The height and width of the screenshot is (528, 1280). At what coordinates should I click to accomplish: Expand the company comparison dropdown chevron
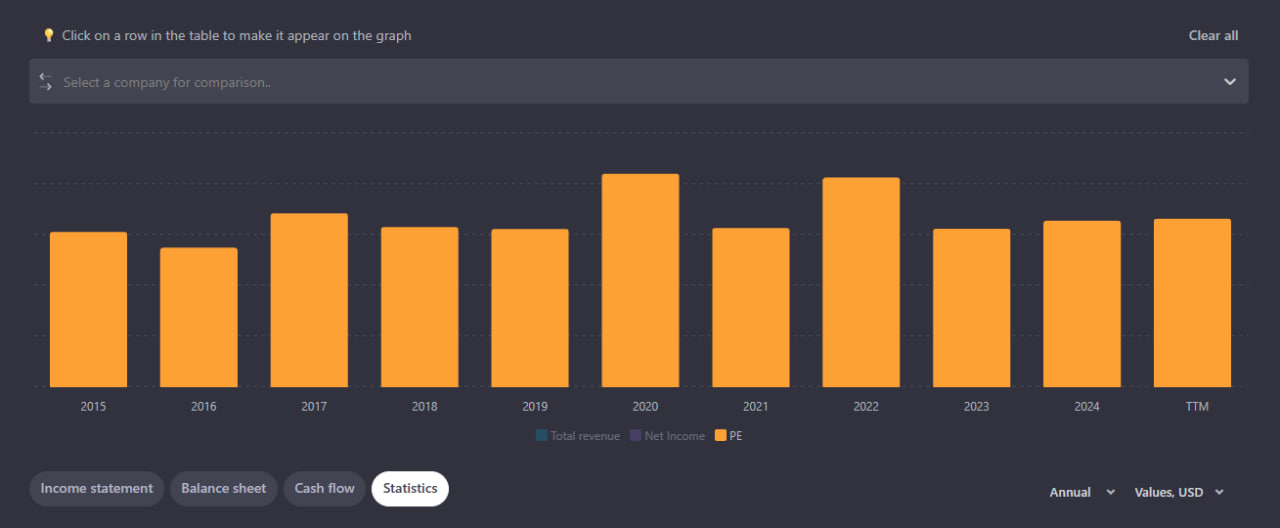(1230, 82)
